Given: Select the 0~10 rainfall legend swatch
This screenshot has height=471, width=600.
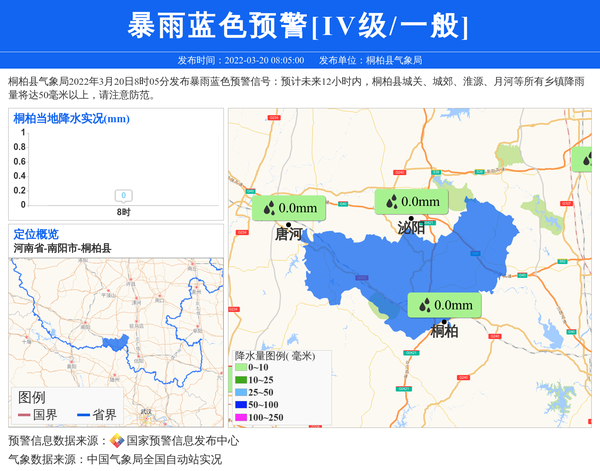Looking at the screenshot, I should [x=240, y=369].
